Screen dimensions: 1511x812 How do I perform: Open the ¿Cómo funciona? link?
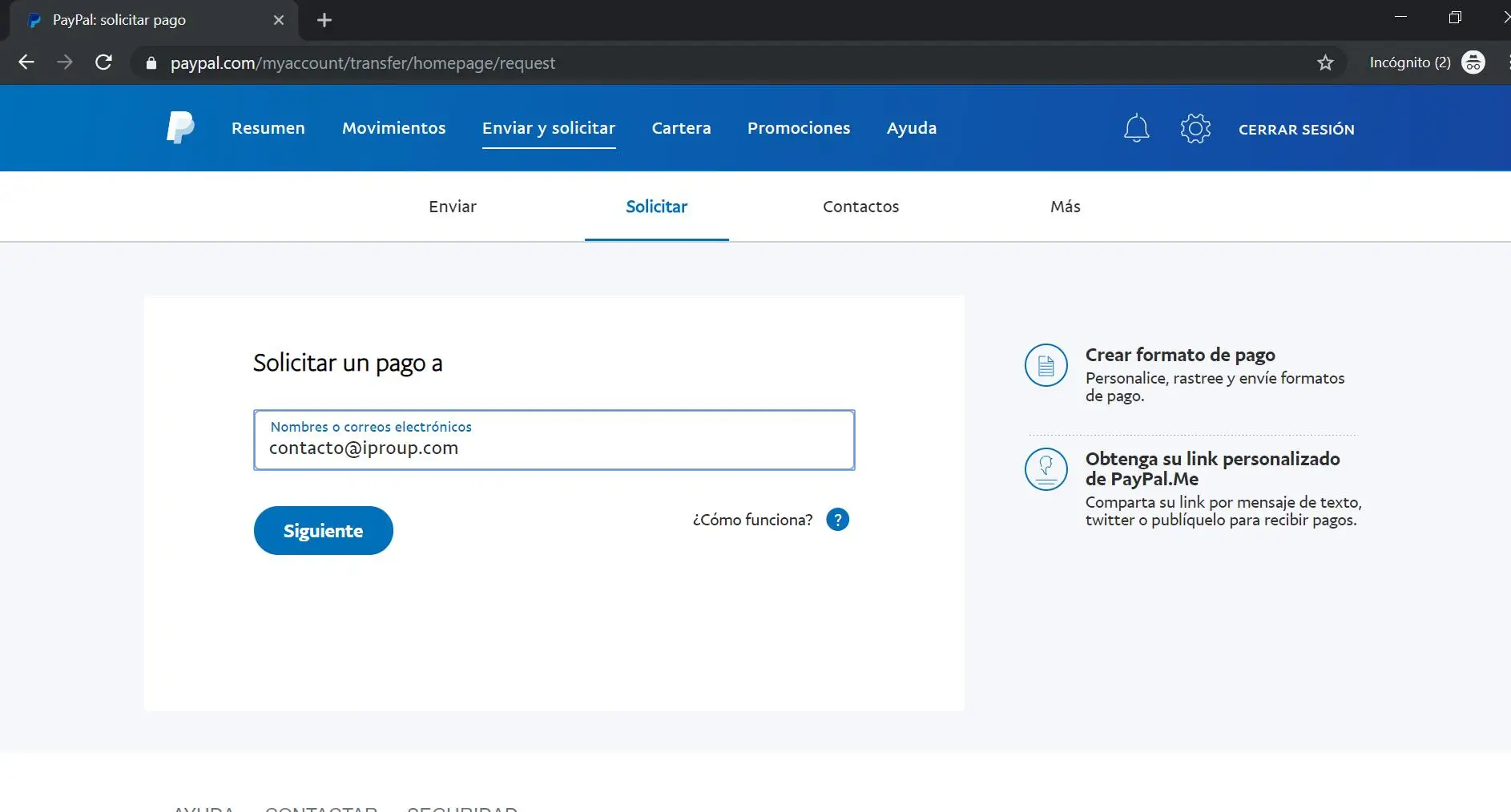tap(752, 520)
